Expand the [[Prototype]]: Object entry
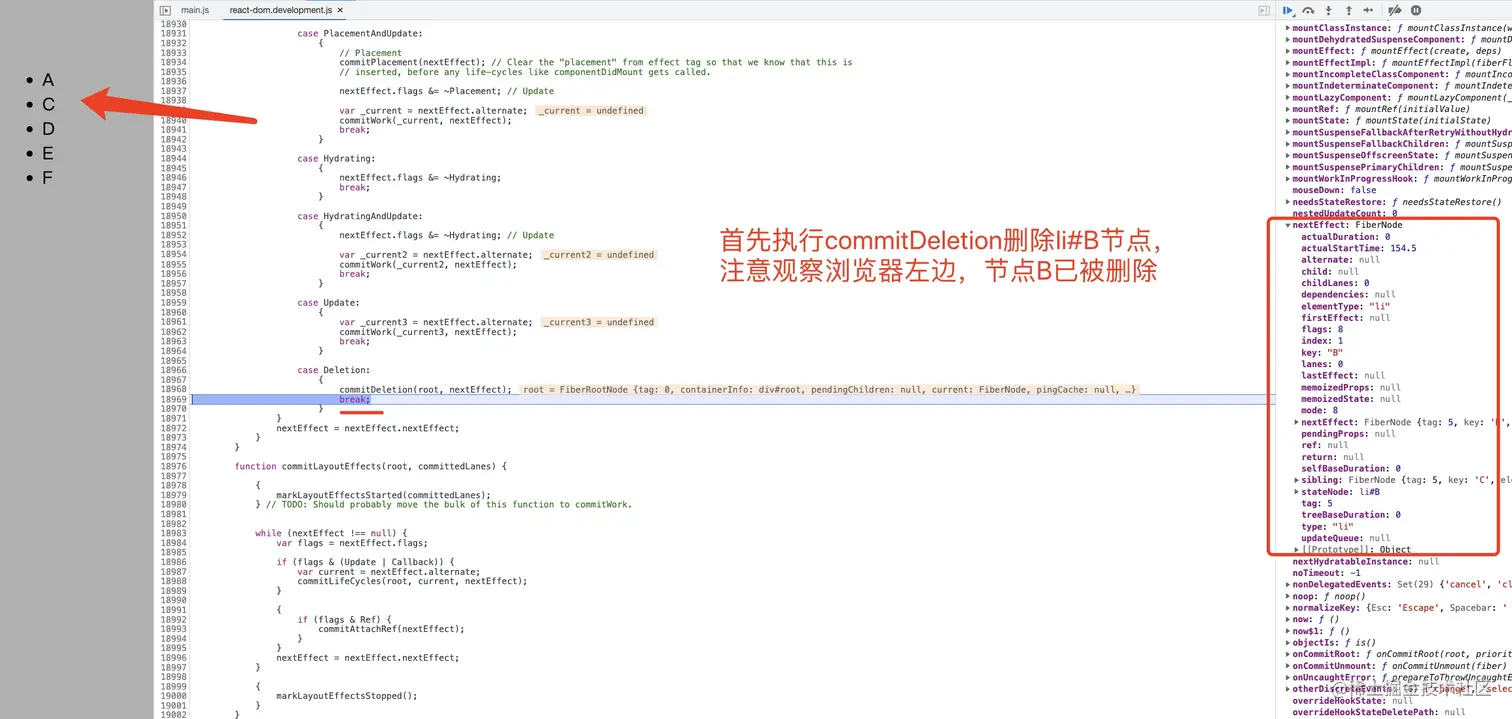The width and height of the screenshot is (1512, 719). click(x=1297, y=550)
